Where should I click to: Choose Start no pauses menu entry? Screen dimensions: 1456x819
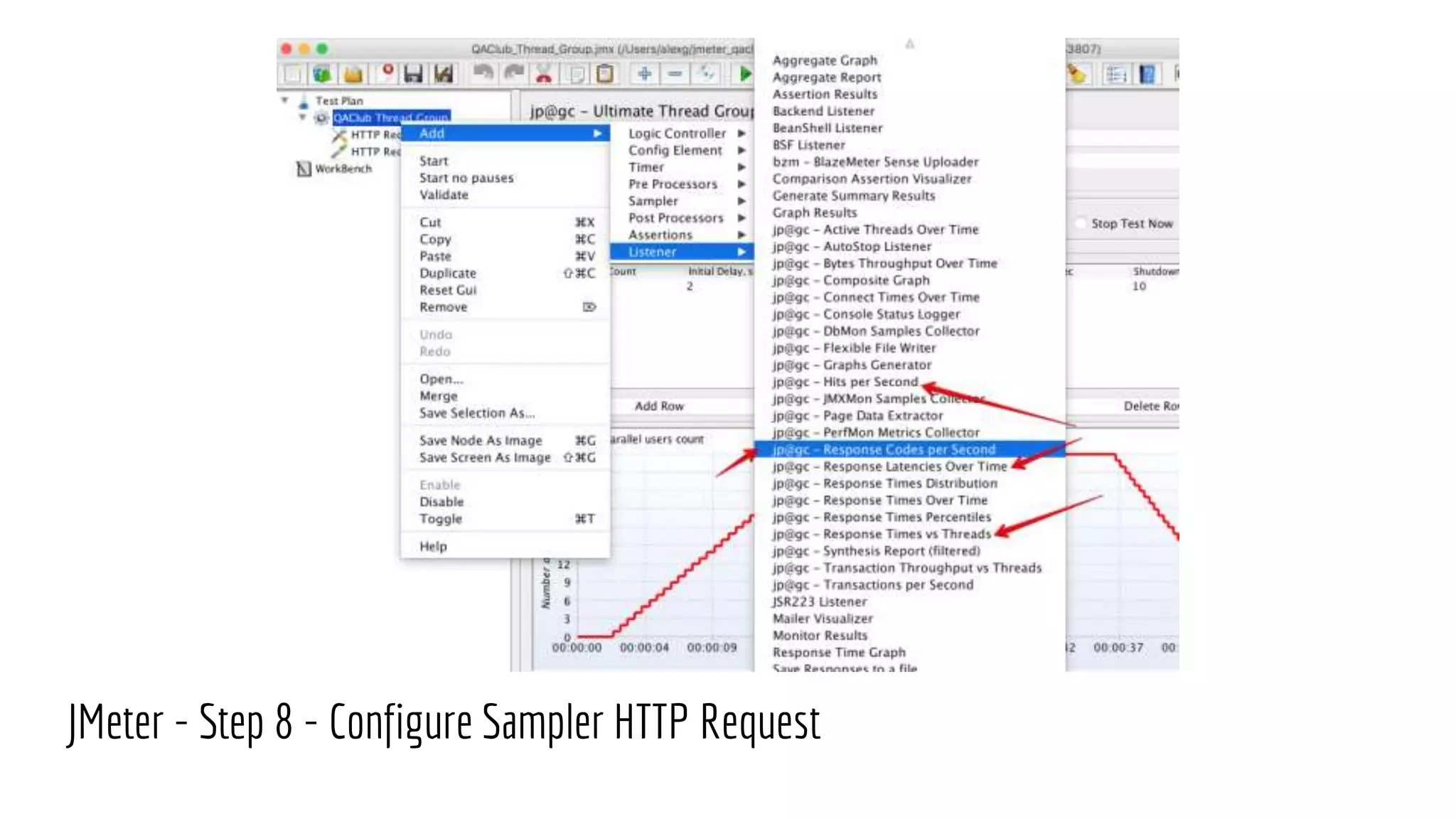pyautogui.click(x=505, y=178)
